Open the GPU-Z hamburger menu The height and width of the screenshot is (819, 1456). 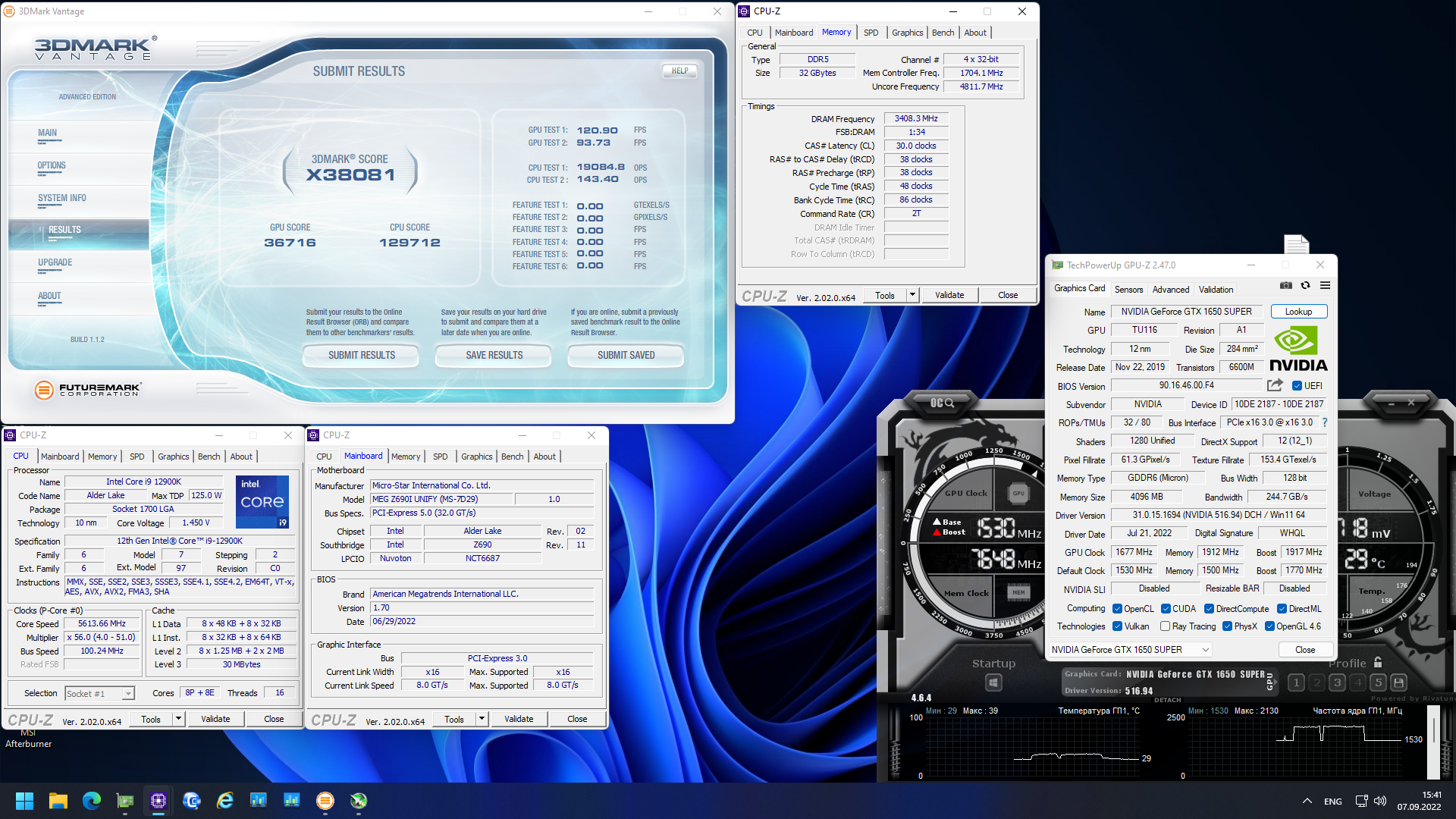[x=1325, y=285]
